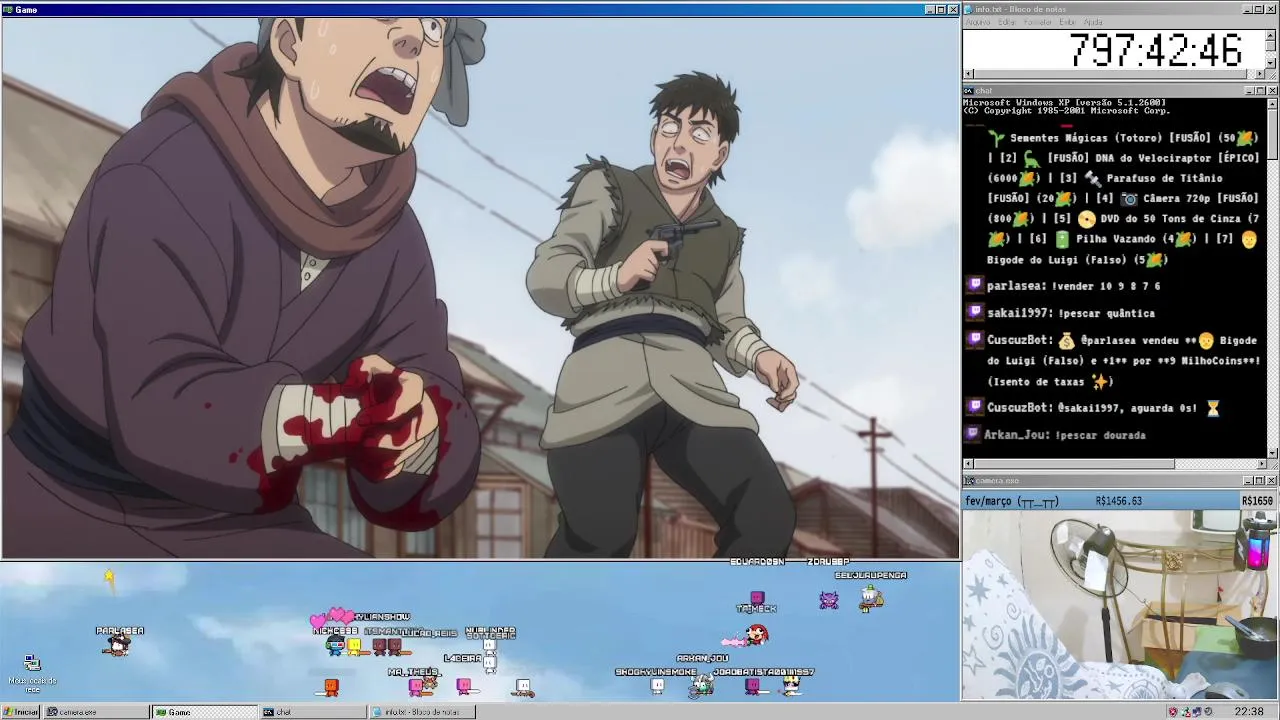Click the webcam feed in camera.exe

coord(1120,604)
